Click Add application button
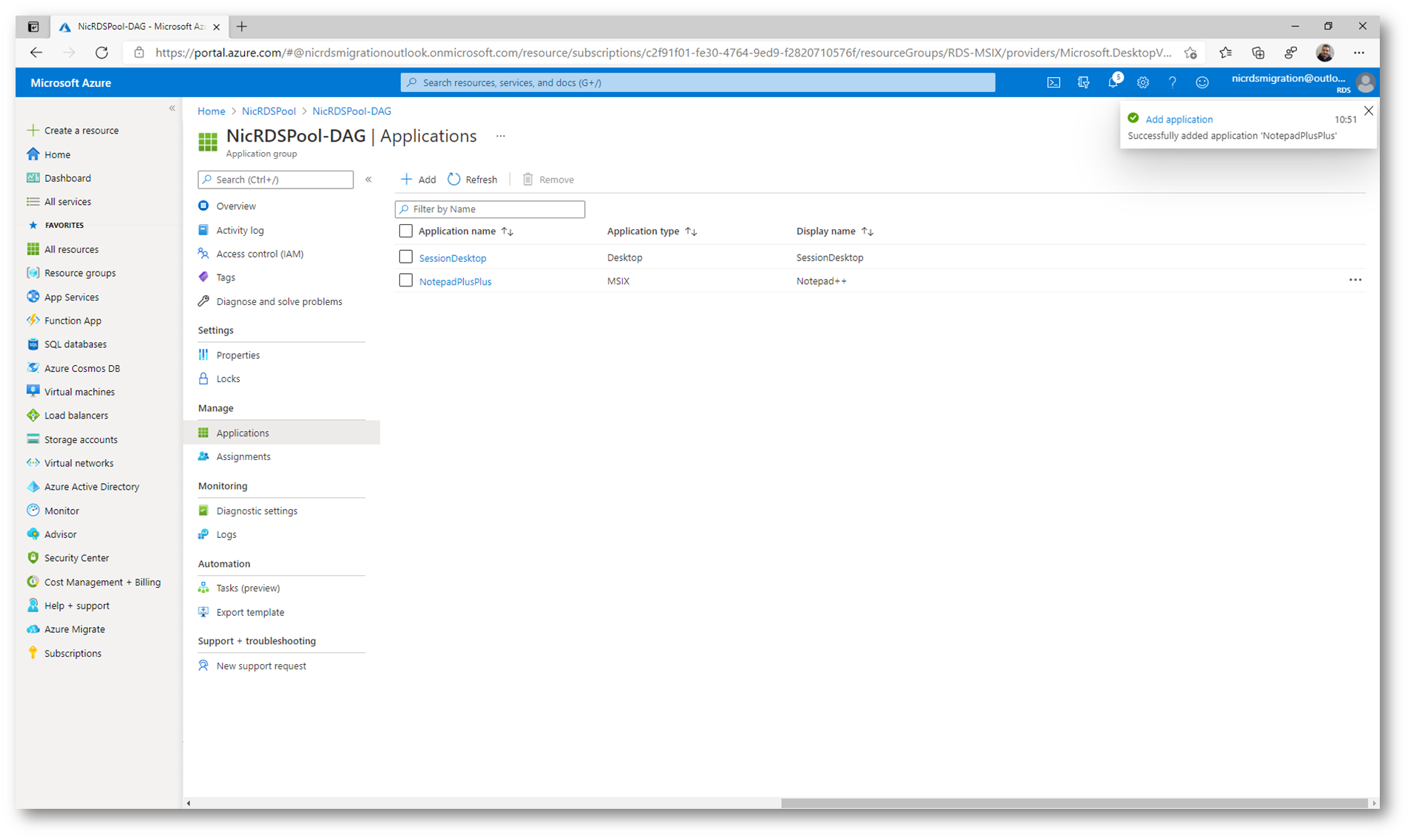 click(x=419, y=180)
